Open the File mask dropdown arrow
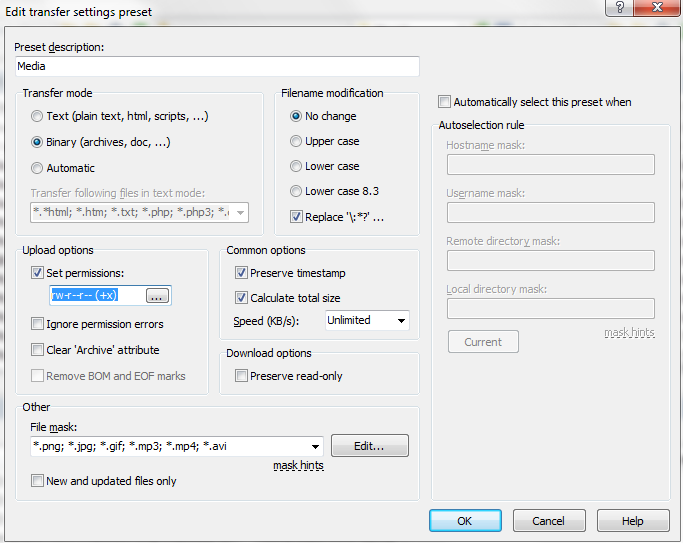This screenshot has width=683, height=543. pyautogui.click(x=316, y=446)
